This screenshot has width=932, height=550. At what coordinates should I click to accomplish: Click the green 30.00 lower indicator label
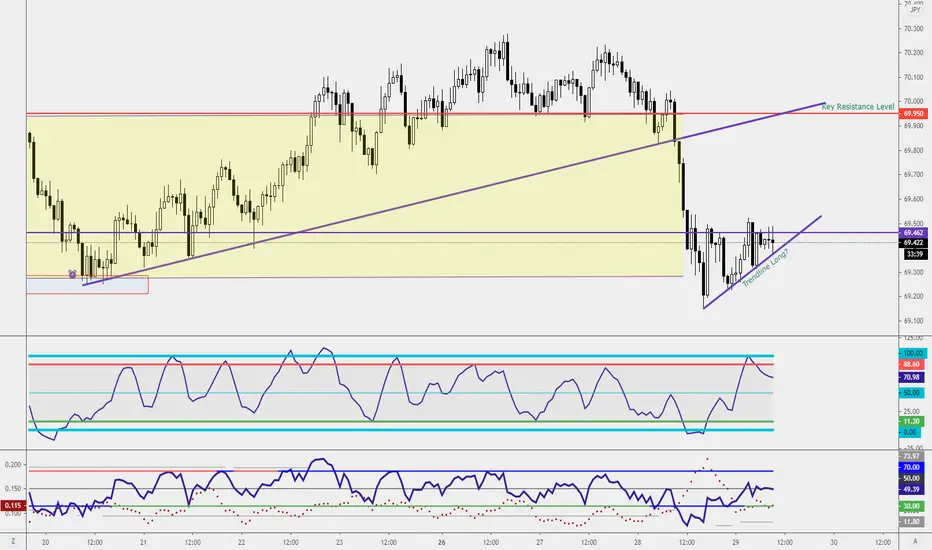coord(911,506)
